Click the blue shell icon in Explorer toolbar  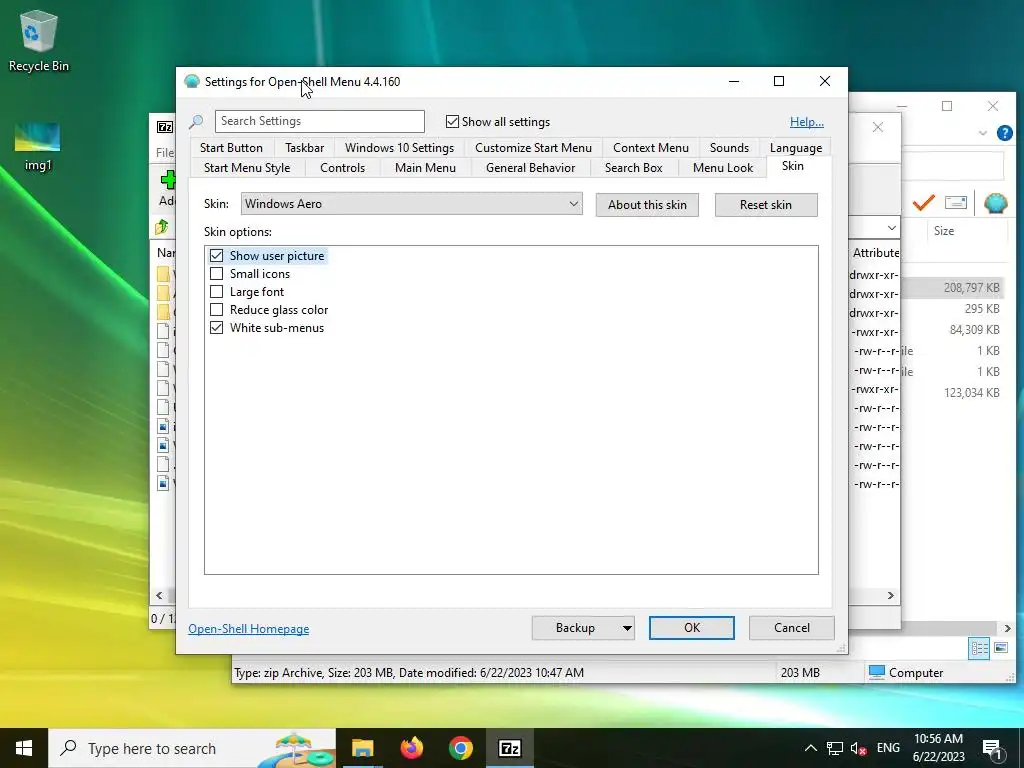995,203
